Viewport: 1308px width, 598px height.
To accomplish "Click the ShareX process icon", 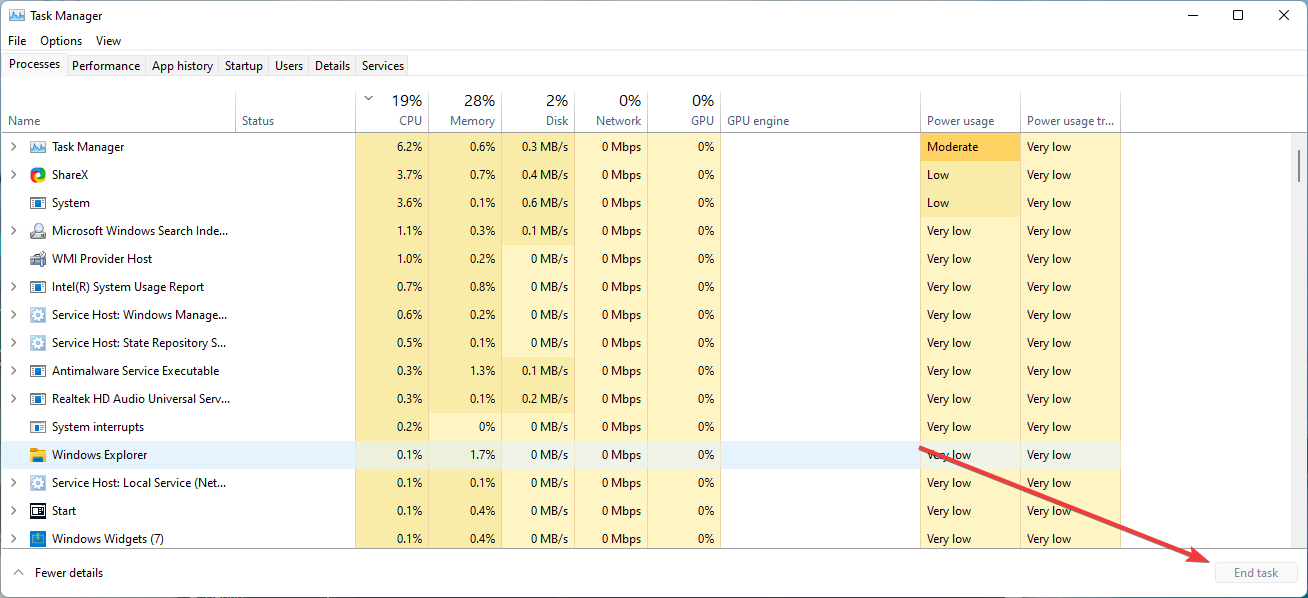I will (38, 175).
